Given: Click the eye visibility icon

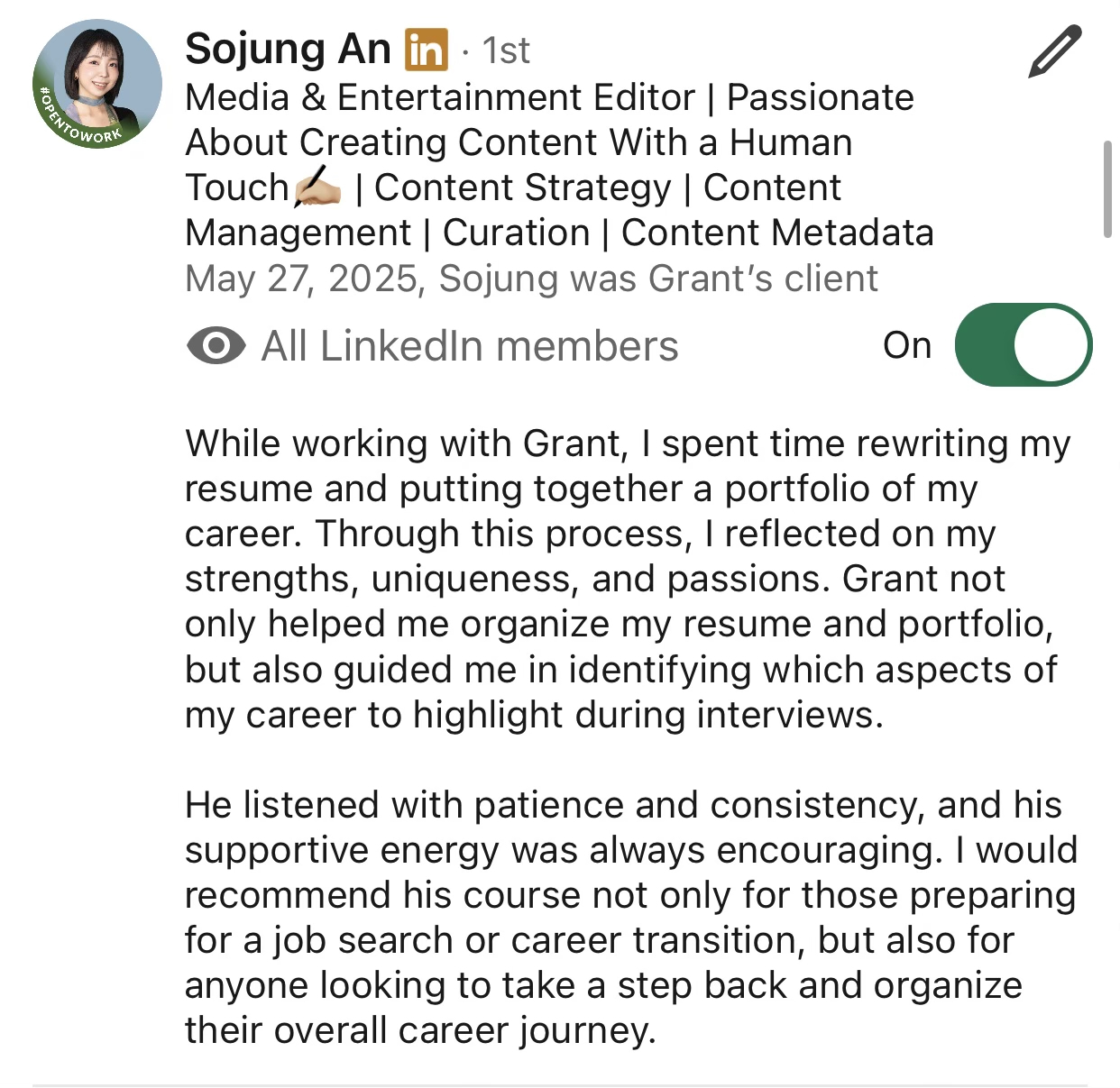Looking at the screenshot, I should point(216,345).
